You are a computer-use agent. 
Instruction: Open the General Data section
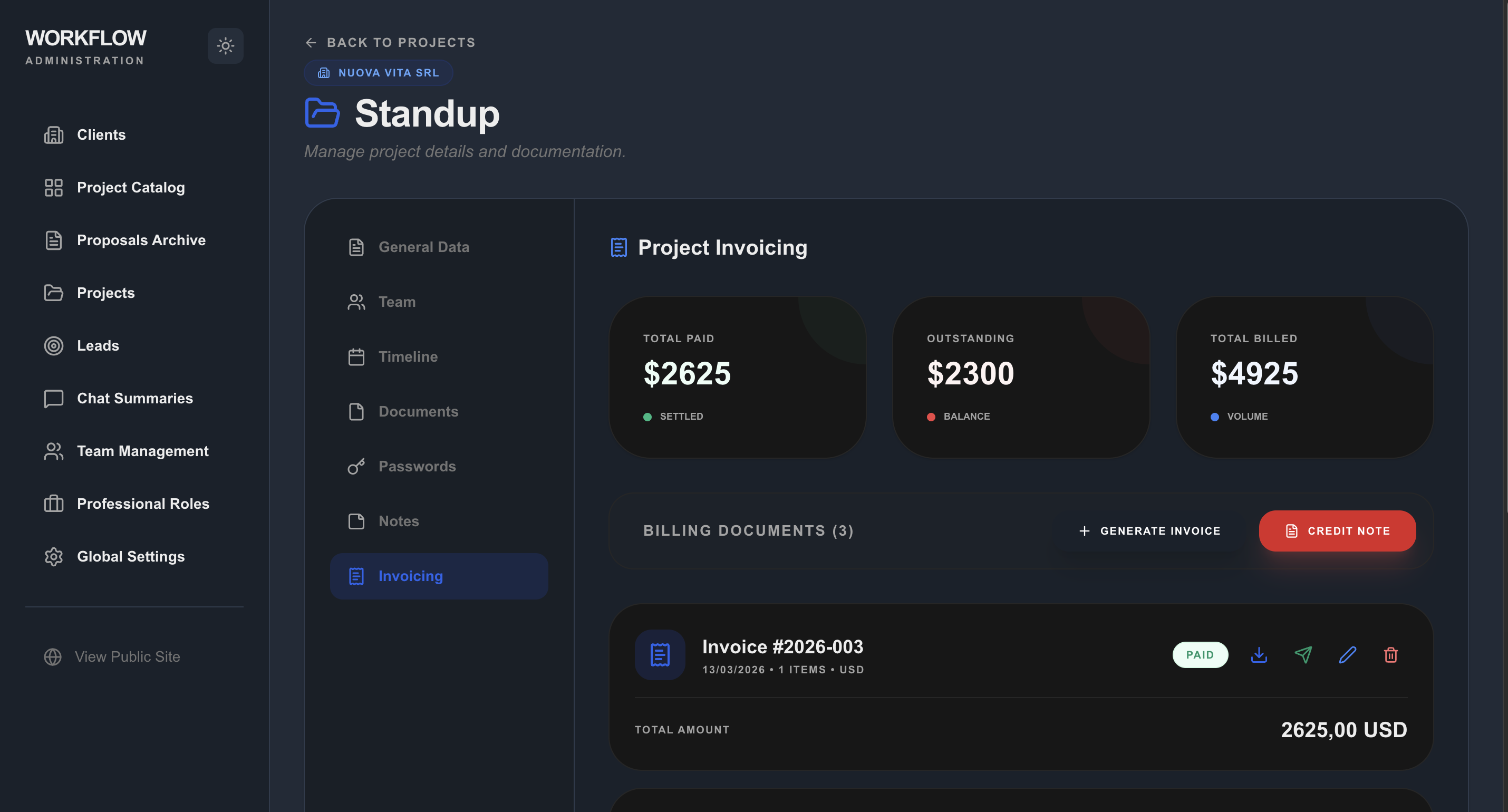[x=423, y=247]
